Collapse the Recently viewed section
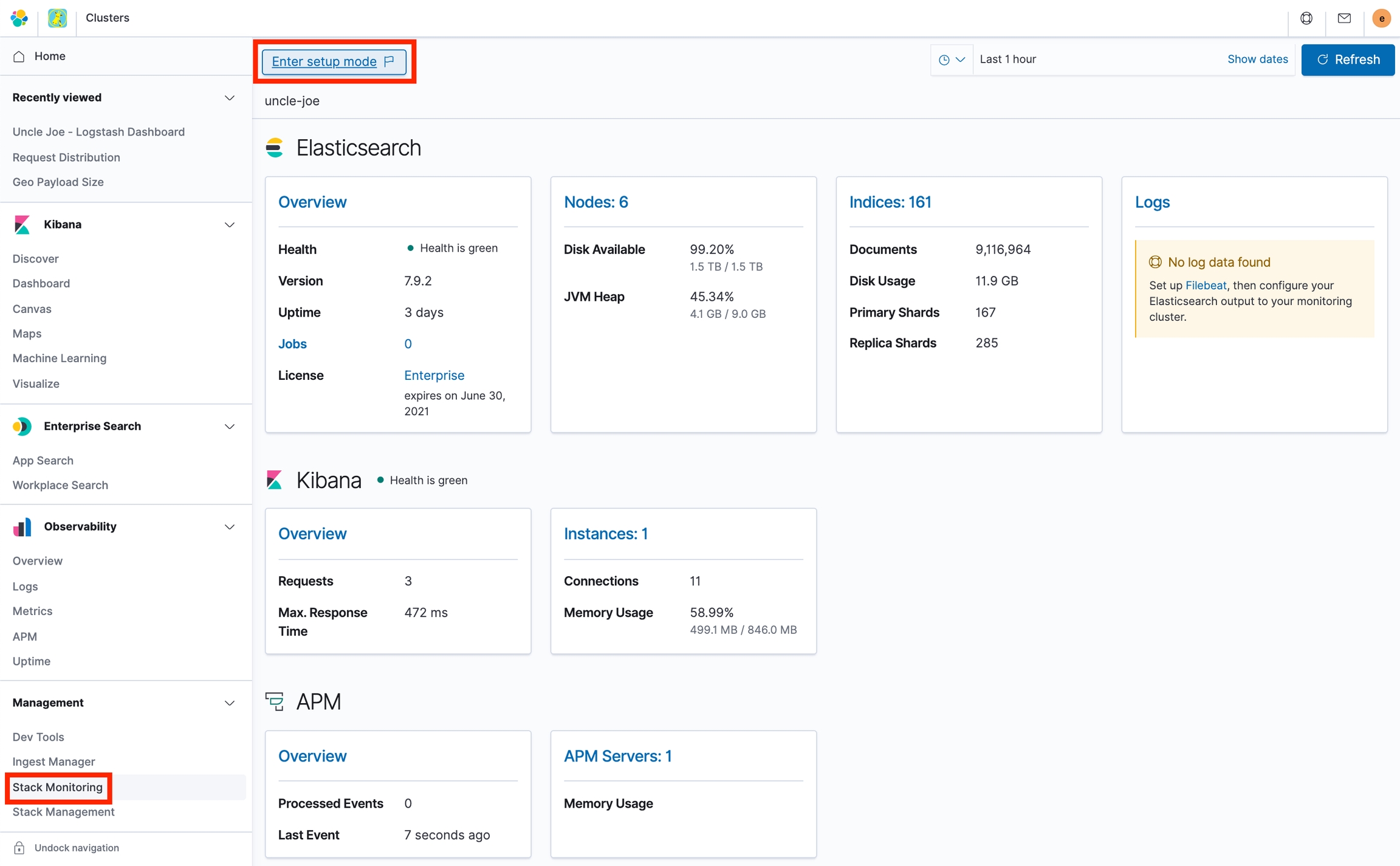1400x866 pixels. [x=230, y=98]
